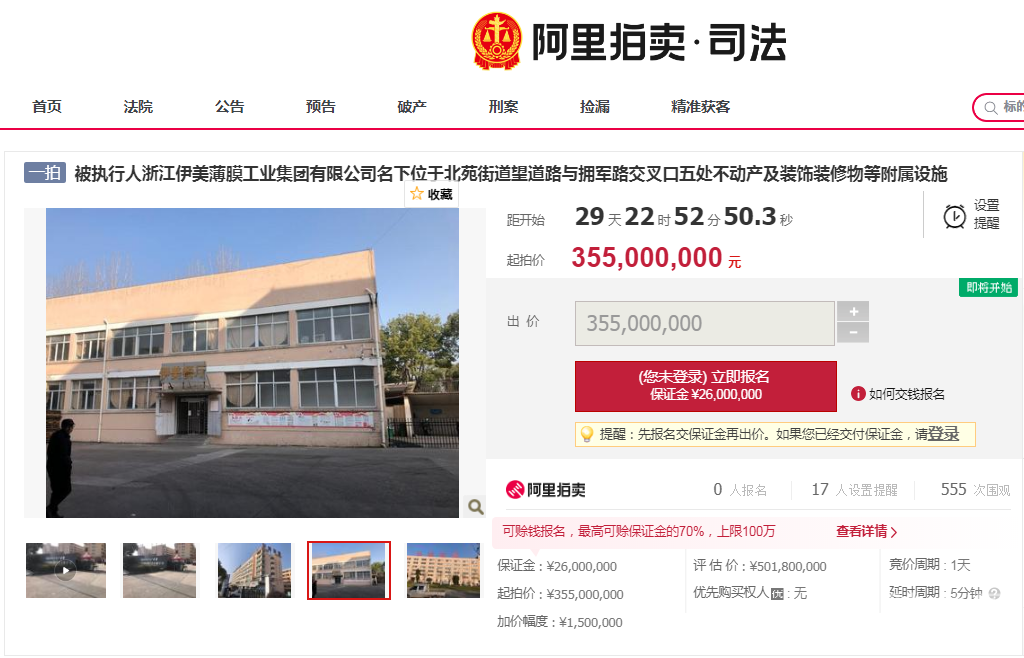Click the magnifier zoom icon on the photo
Screen dimensions: 1024x658
475,506
